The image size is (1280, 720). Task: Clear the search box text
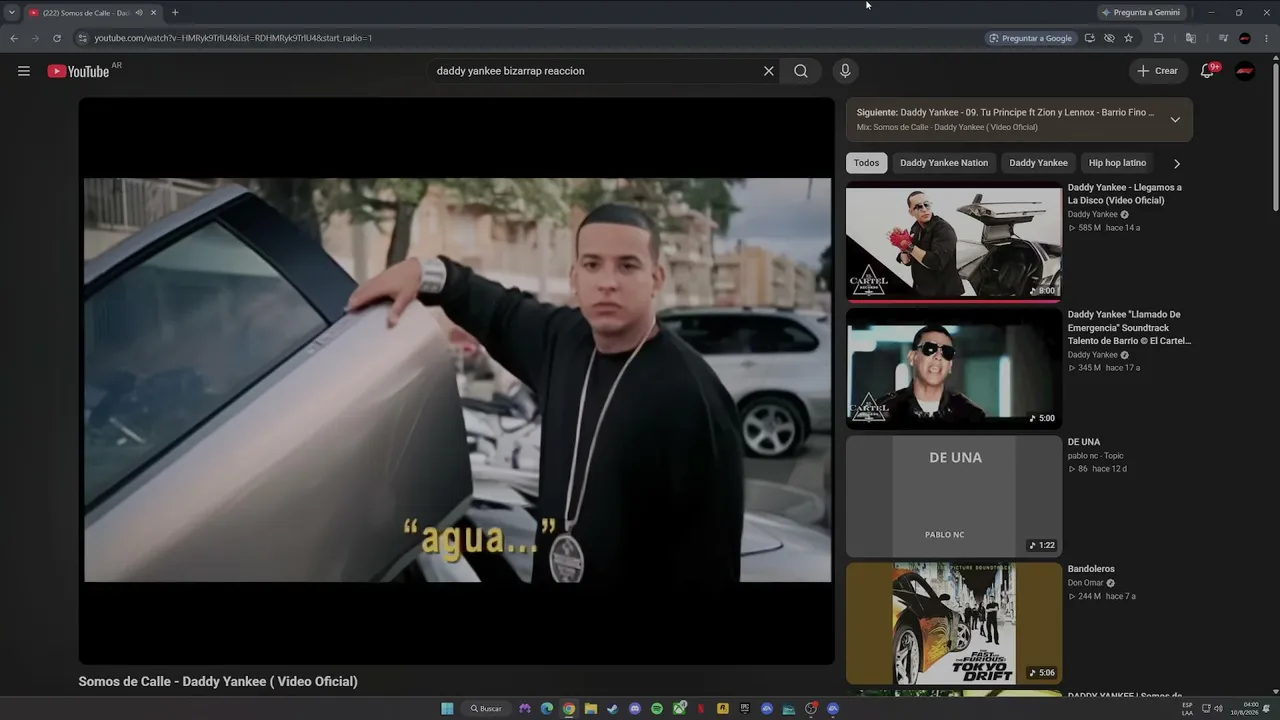click(x=769, y=71)
